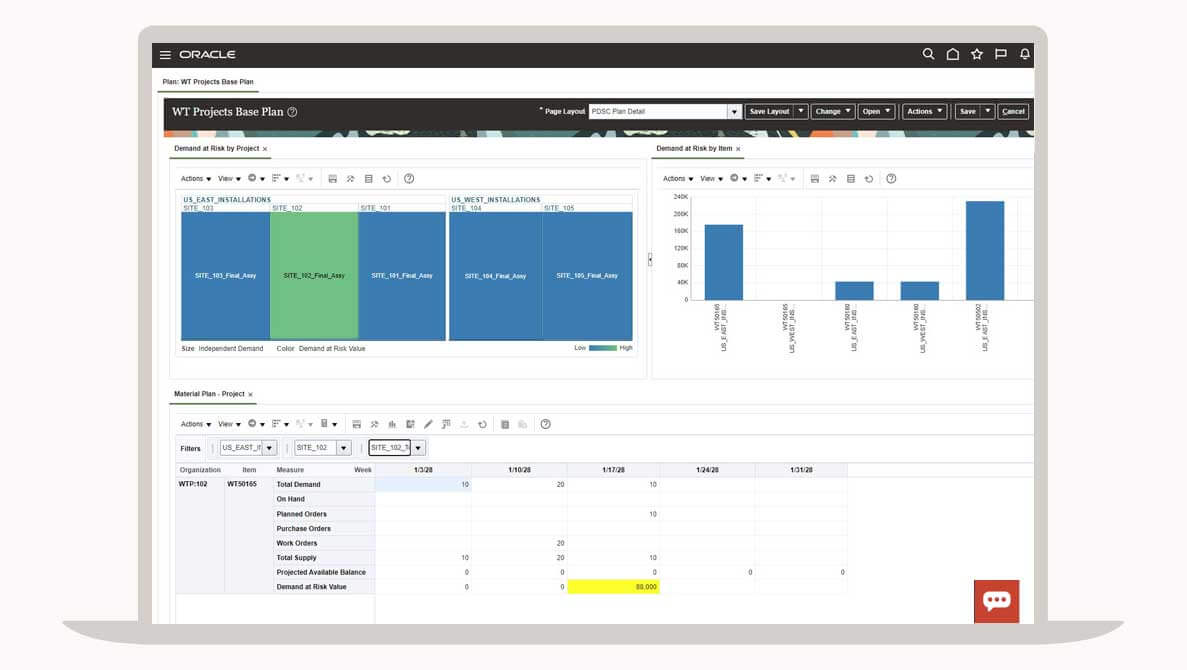
Task: Click the search magnifier icon in header
Action: click(928, 55)
